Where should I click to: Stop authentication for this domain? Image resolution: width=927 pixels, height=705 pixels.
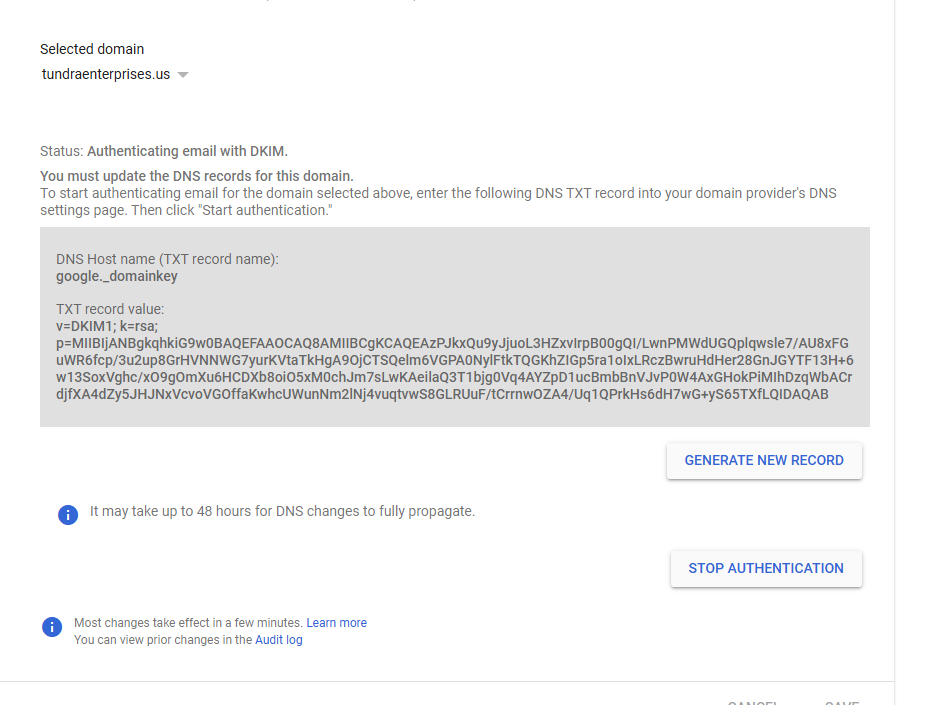tap(766, 568)
